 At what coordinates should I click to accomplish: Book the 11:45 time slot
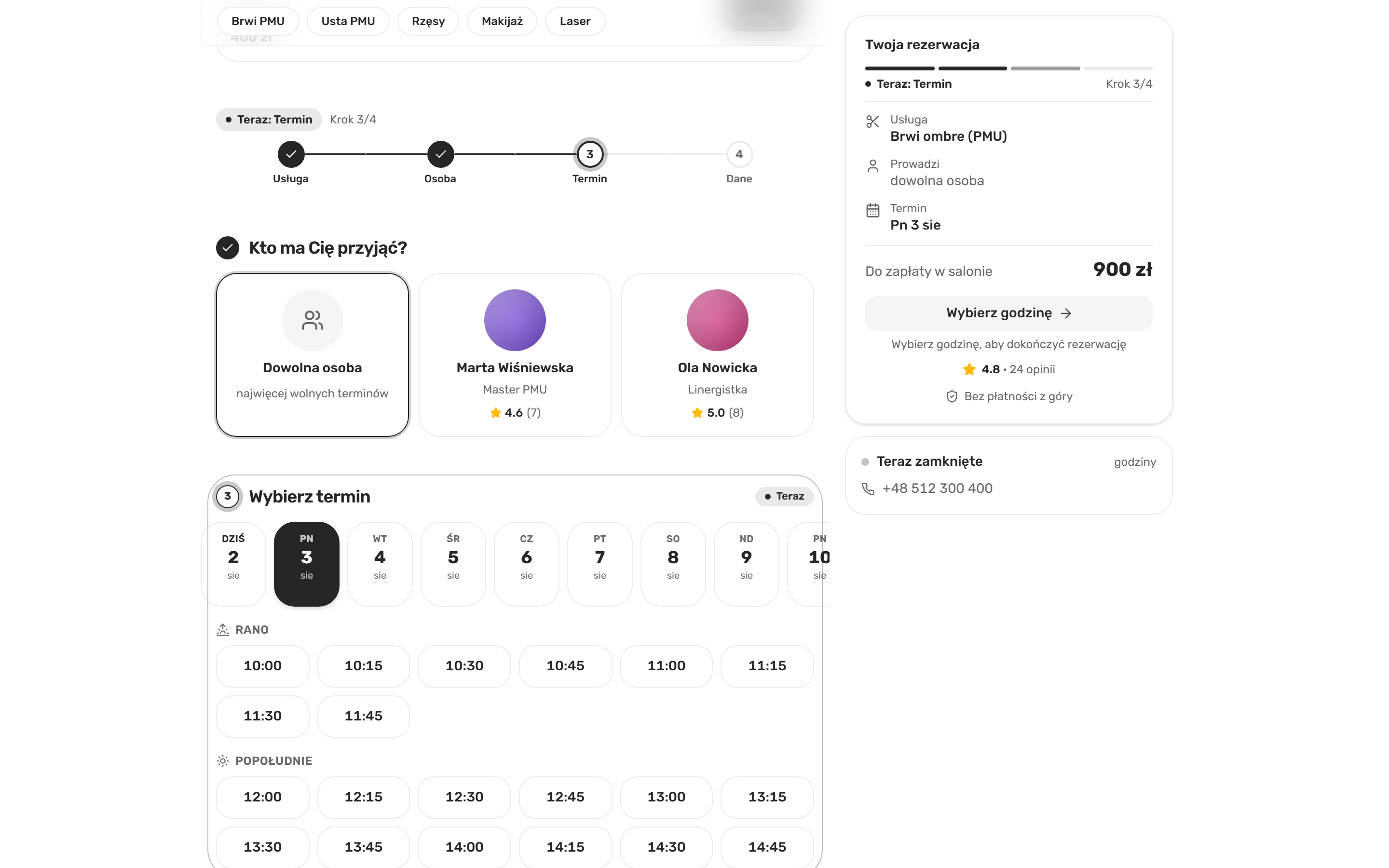(x=363, y=716)
